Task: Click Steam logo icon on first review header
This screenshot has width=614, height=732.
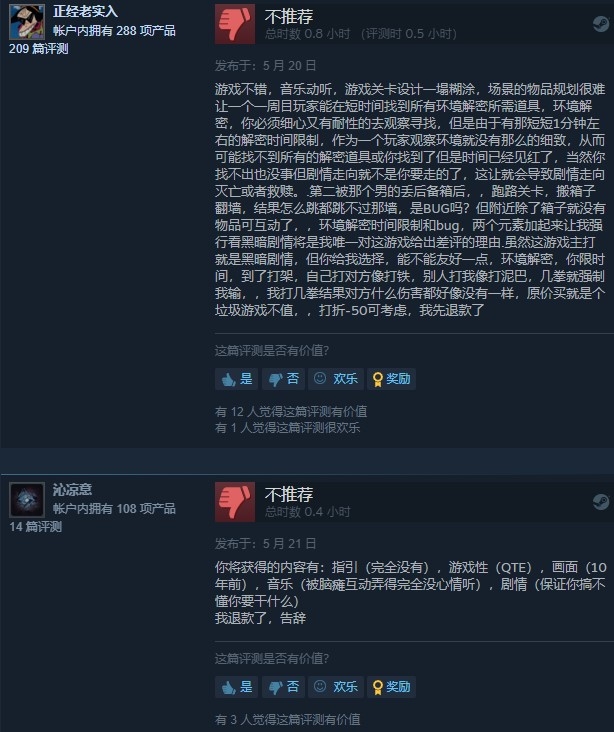Action: click(600, 24)
